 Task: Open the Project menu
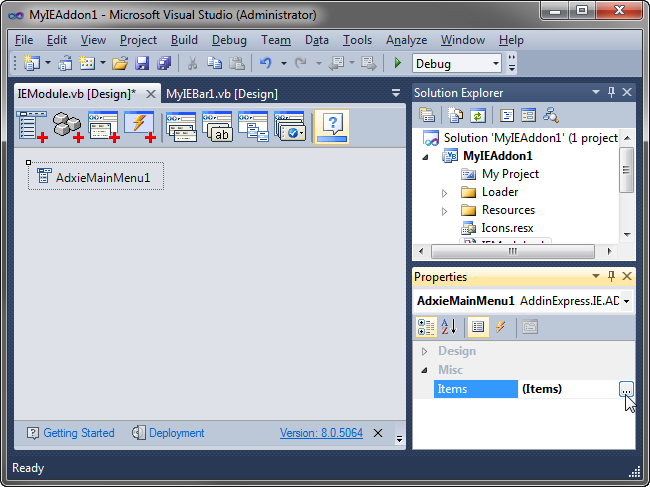(x=138, y=40)
